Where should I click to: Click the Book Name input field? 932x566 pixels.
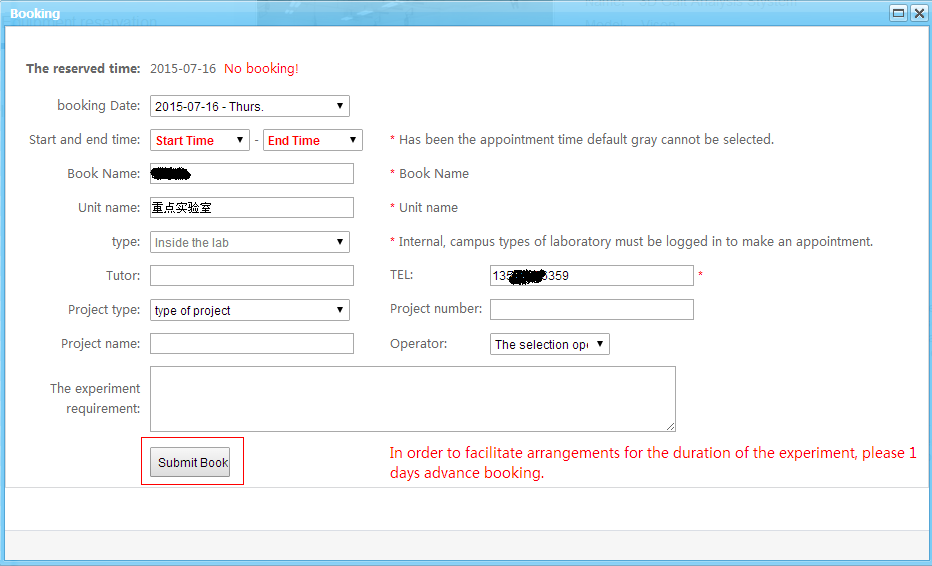click(x=252, y=174)
